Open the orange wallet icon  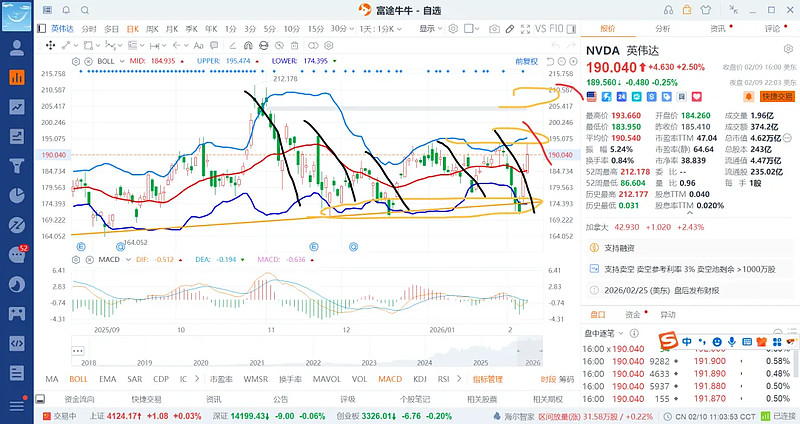tap(687, 10)
